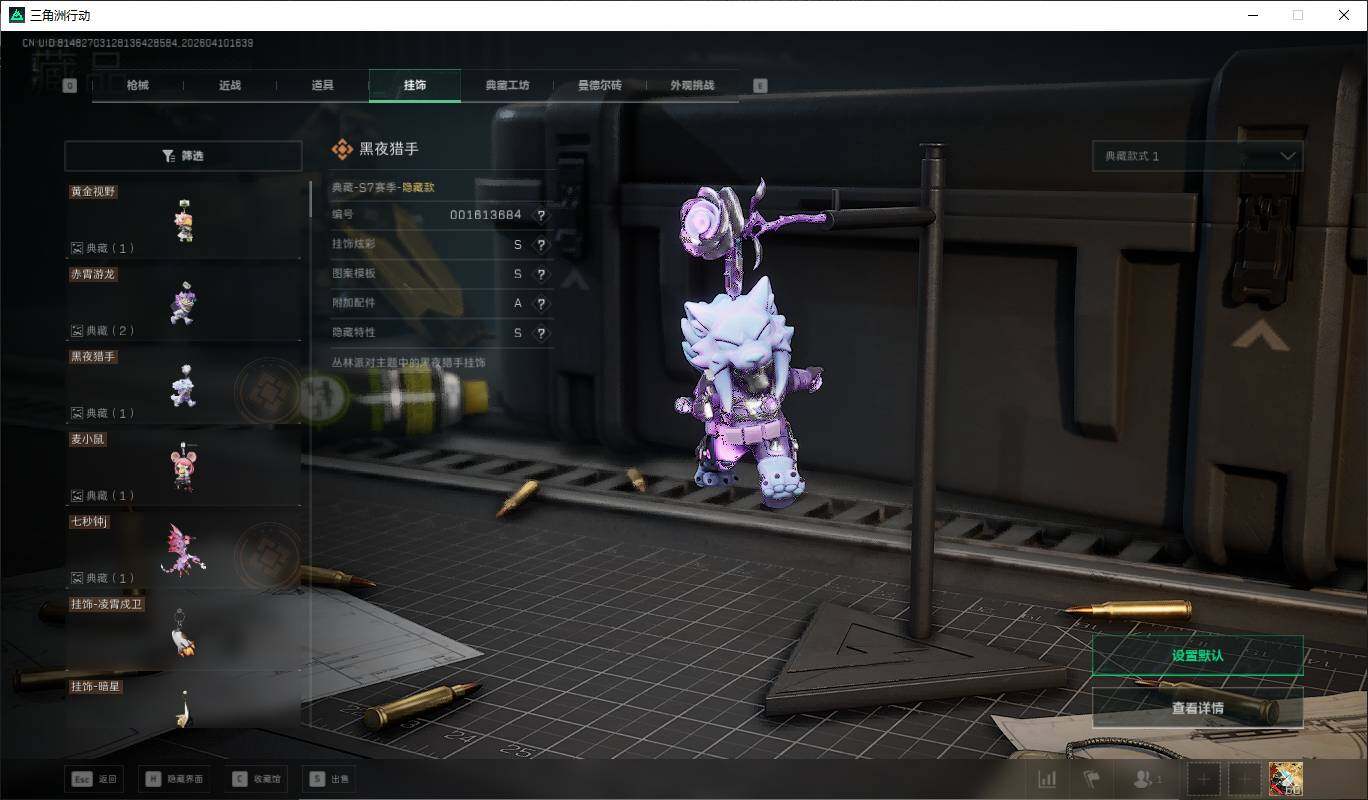1368x800 pixels.
Task: Open the 外观挑战 tab
Action: point(692,86)
